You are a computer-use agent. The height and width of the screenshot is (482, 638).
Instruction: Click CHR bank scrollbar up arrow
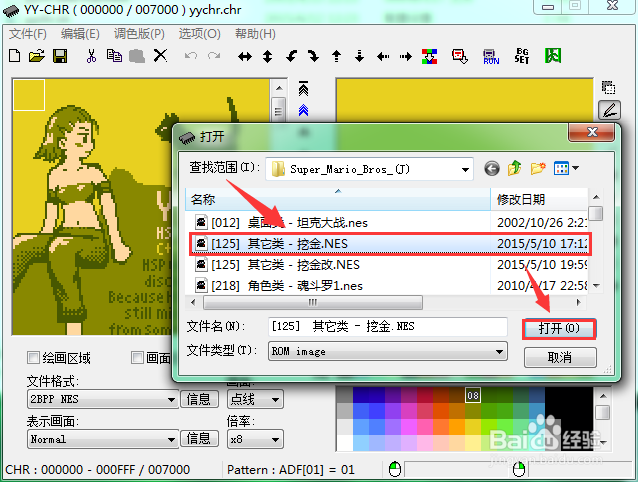[279, 88]
